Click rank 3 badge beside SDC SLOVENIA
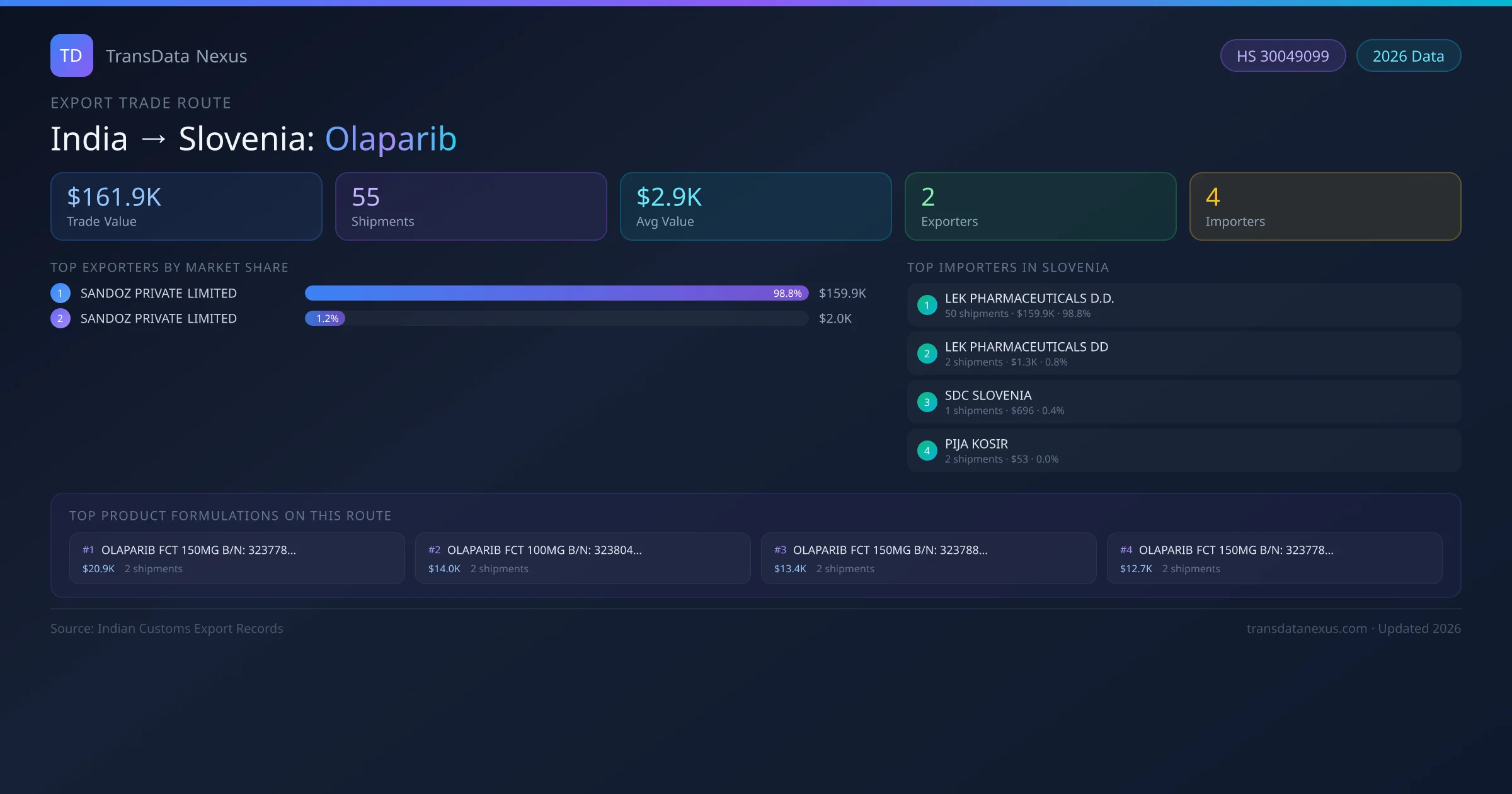The image size is (1512, 794). pyautogui.click(x=927, y=402)
